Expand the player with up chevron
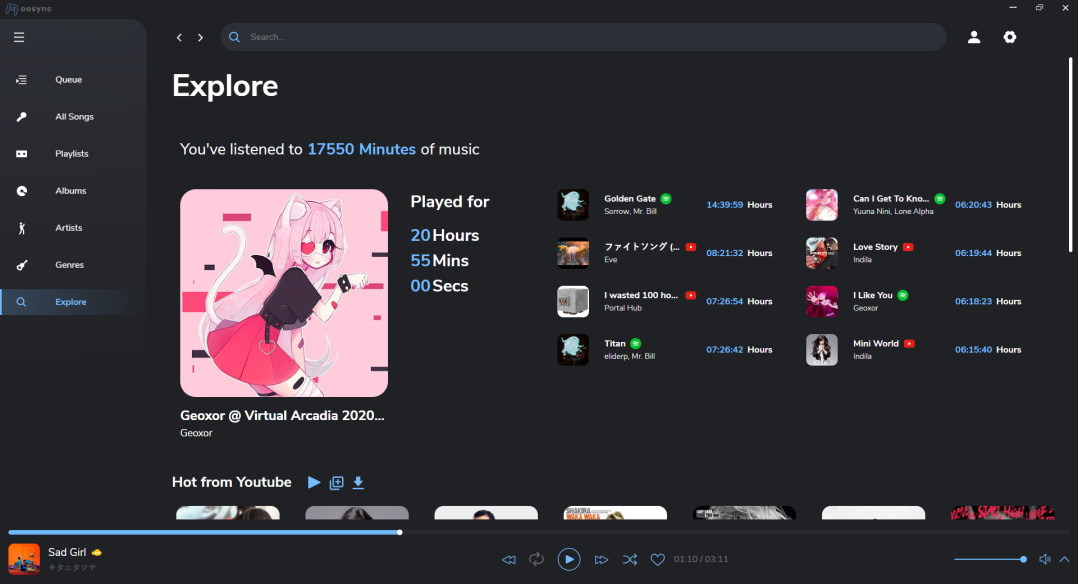Screen dimensions: 1078x584 (x=1064, y=559)
